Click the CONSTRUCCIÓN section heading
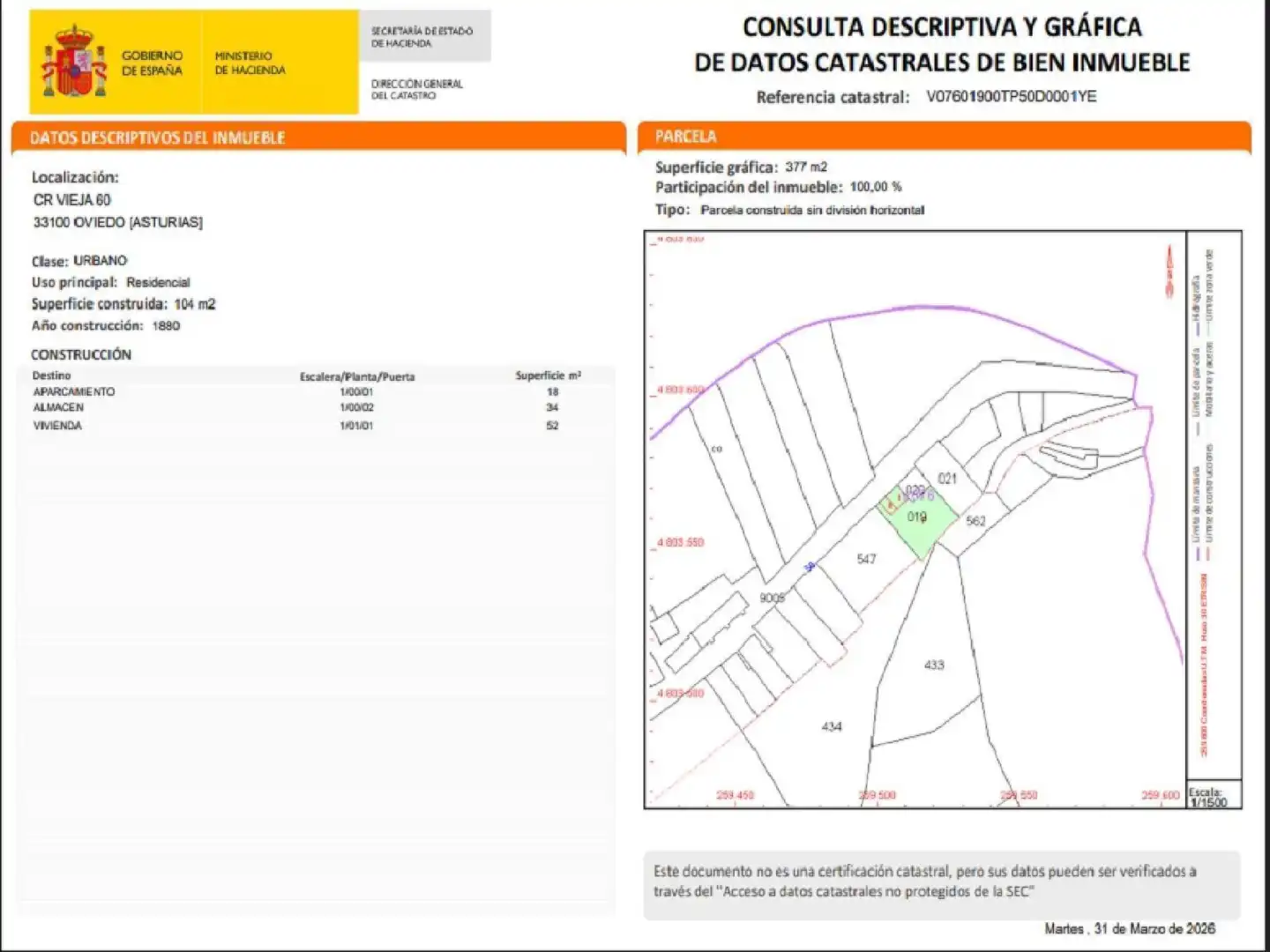This screenshot has height=952, width=1270. click(x=81, y=354)
